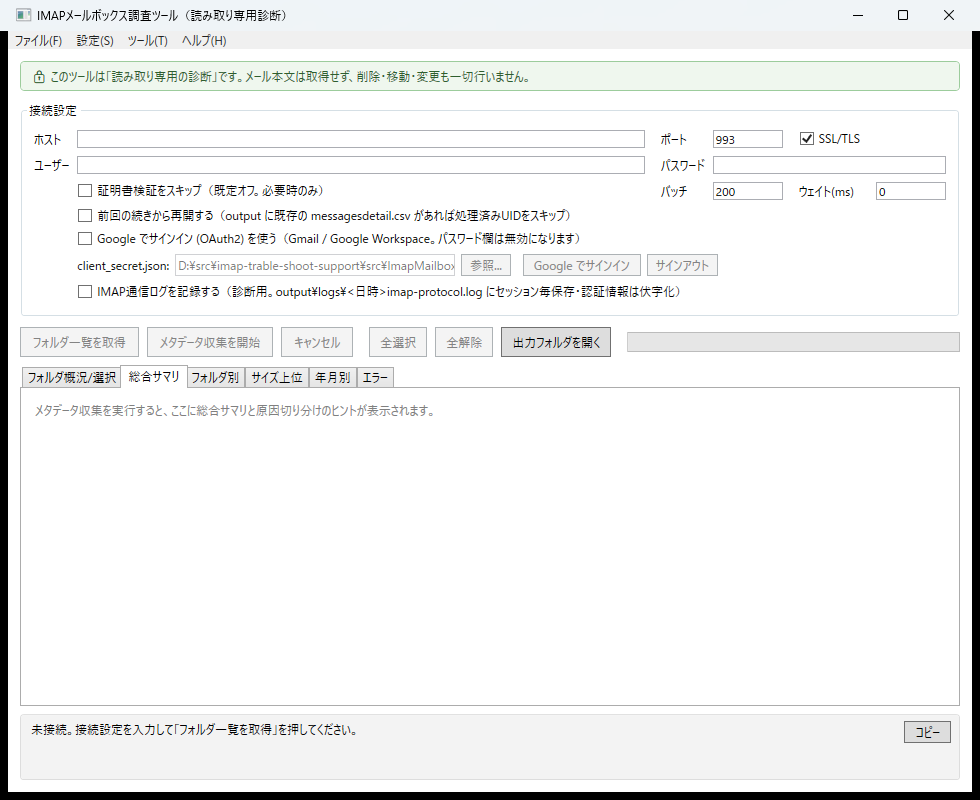Select the 総合サマリ tab
This screenshot has width=980, height=800.
point(154,376)
